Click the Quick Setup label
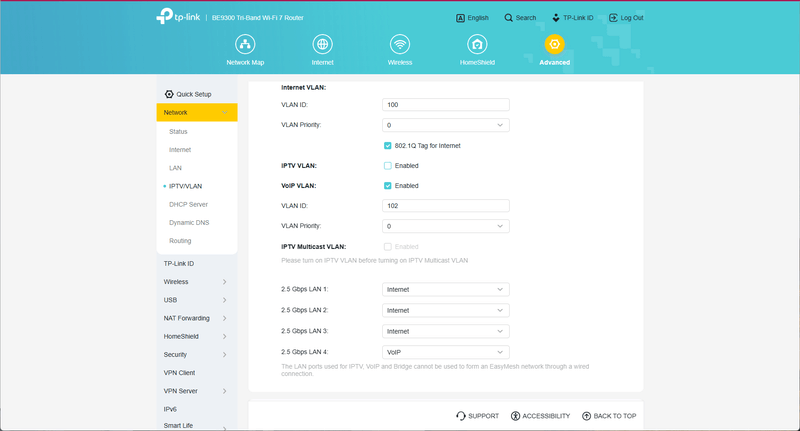The height and width of the screenshot is (431, 800). pyautogui.click(x=193, y=94)
